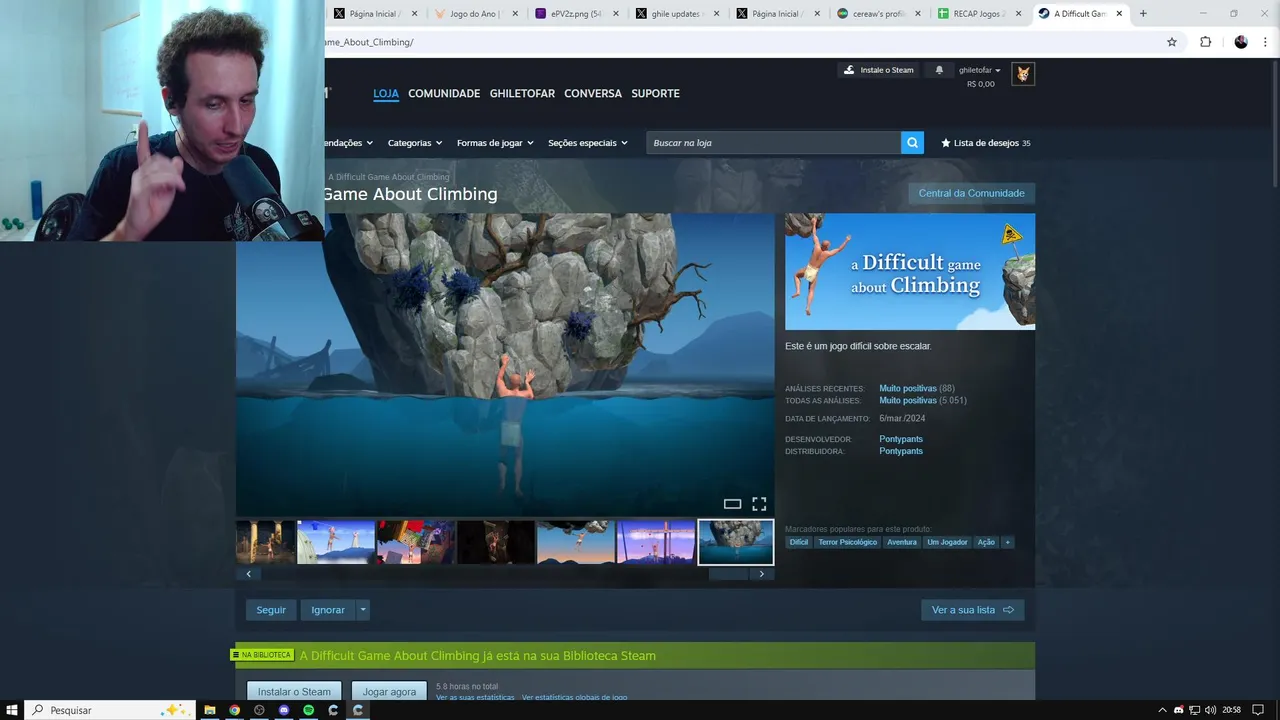The height and width of the screenshot is (720, 1280).
Task: Open distributor Pontypants link
Action: (x=900, y=451)
